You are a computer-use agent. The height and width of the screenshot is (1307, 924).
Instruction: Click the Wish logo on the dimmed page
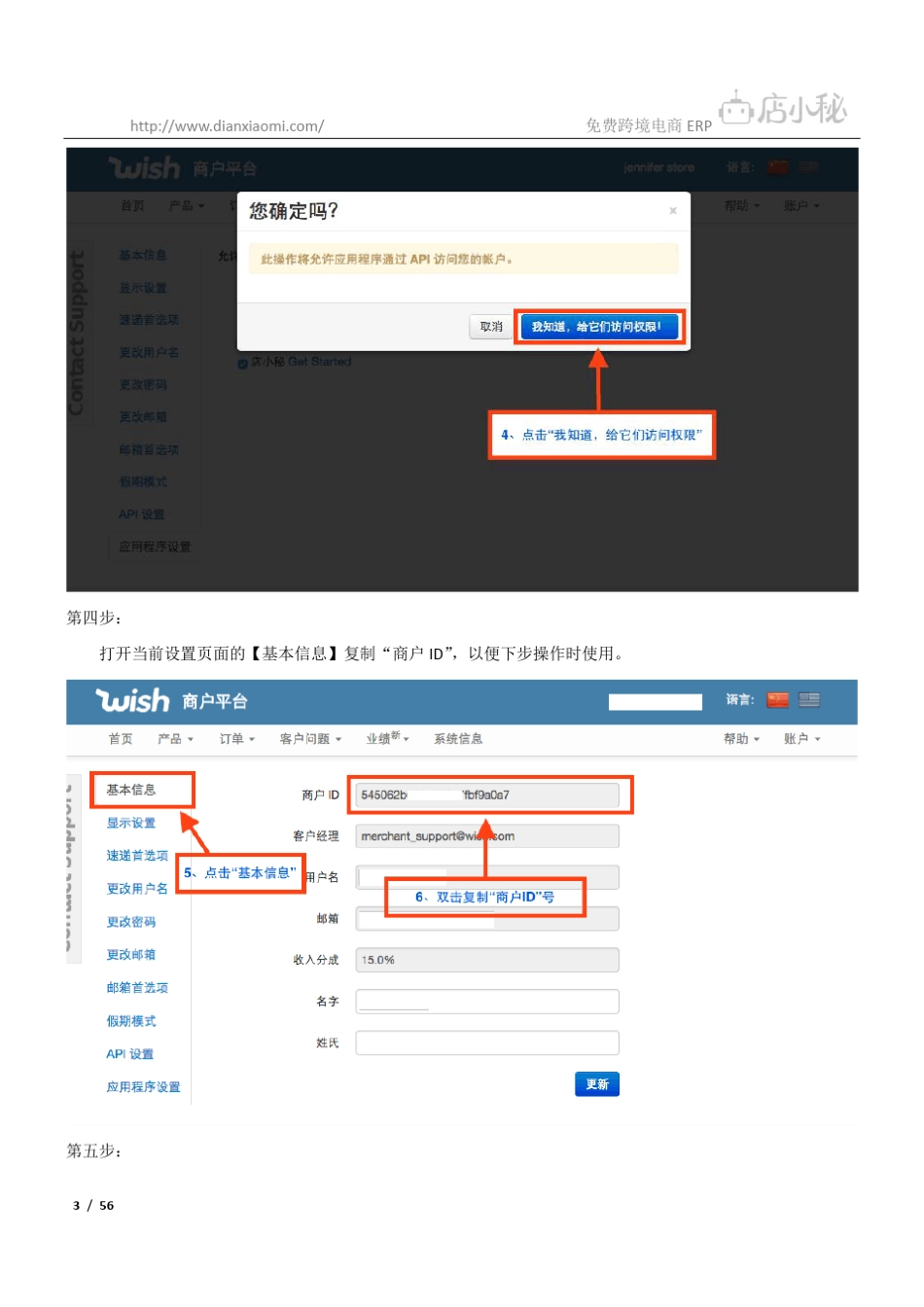(x=144, y=168)
